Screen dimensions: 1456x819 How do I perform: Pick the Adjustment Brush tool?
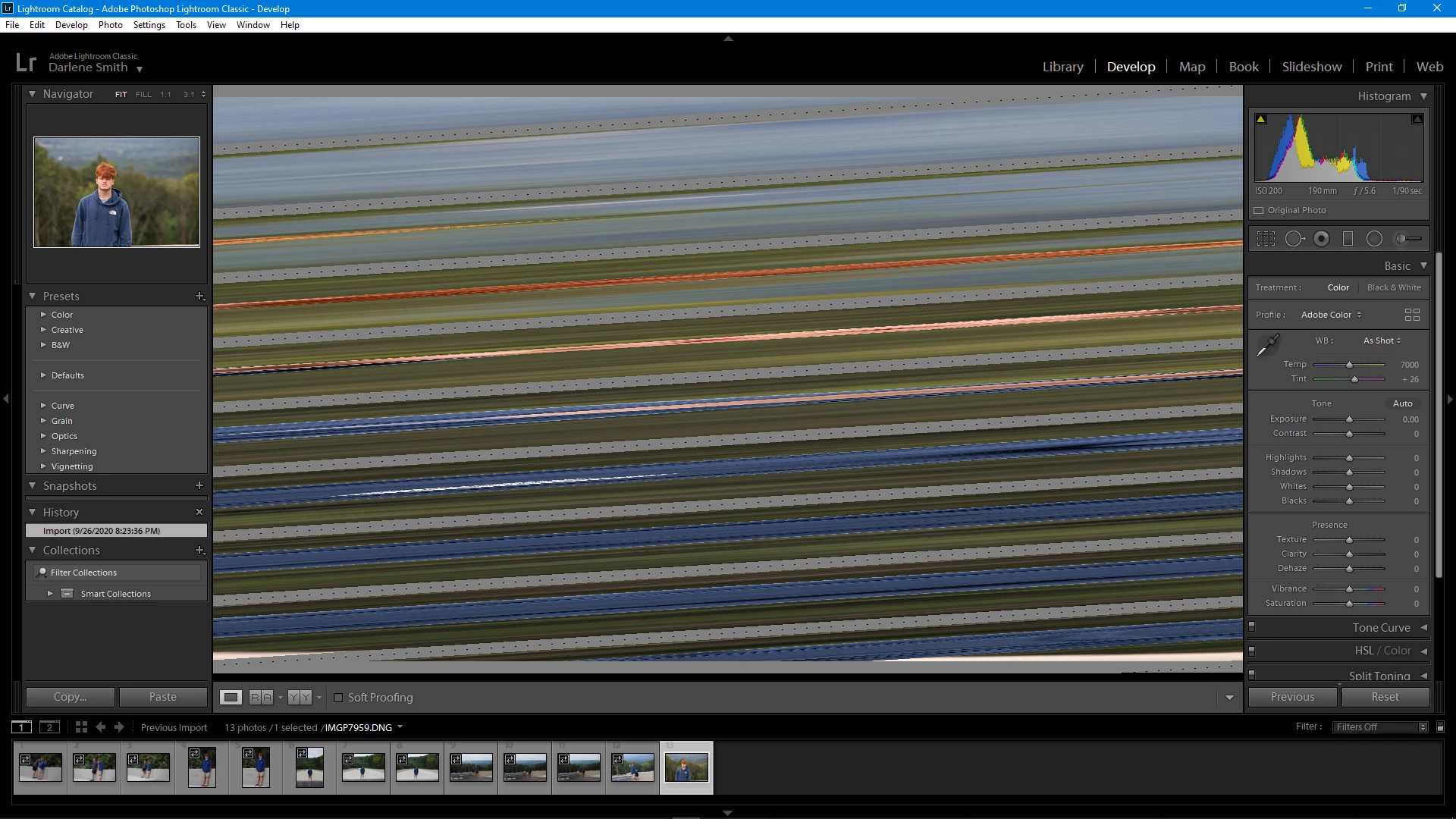pyautogui.click(x=1409, y=239)
